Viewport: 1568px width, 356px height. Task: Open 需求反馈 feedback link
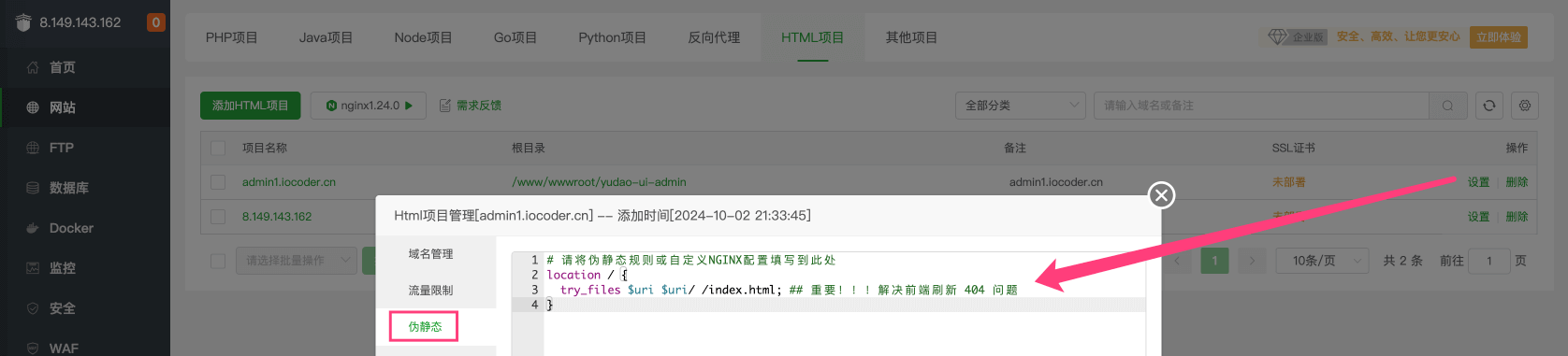(x=471, y=106)
